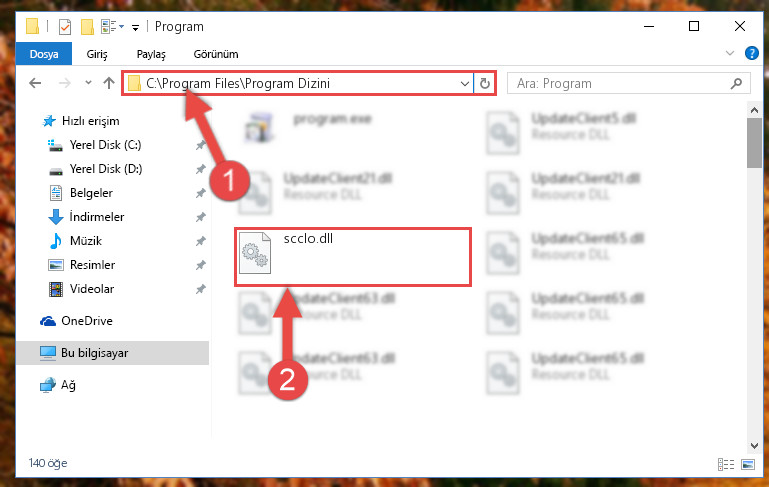Click the Up one level arrow
Image resolution: width=769 pixels, height=487 pixels.
109,83
